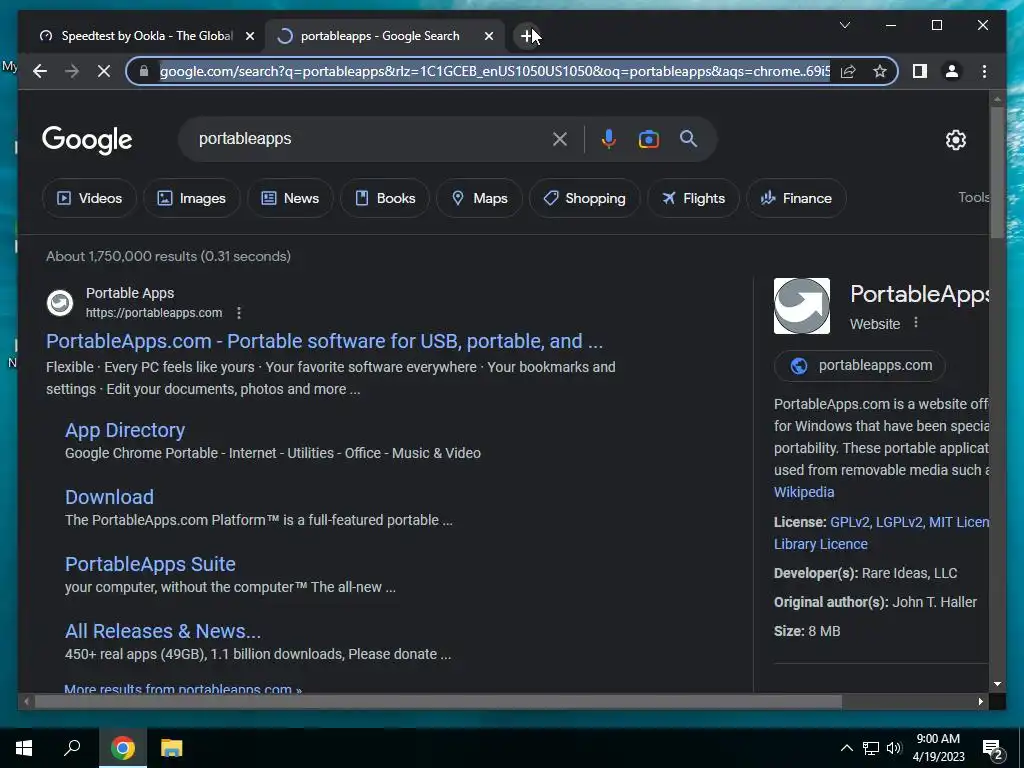The height and width of the screenshot is (768, 1024).
Task: Open the Download sitelink
Action: pos(109,497)
